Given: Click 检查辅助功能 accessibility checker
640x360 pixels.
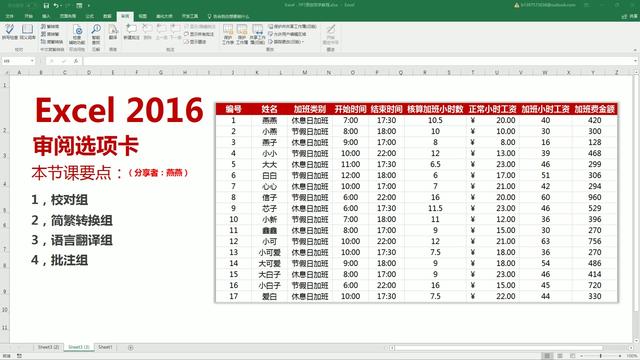Looking at the screenshot, I should tap(77, 34).
